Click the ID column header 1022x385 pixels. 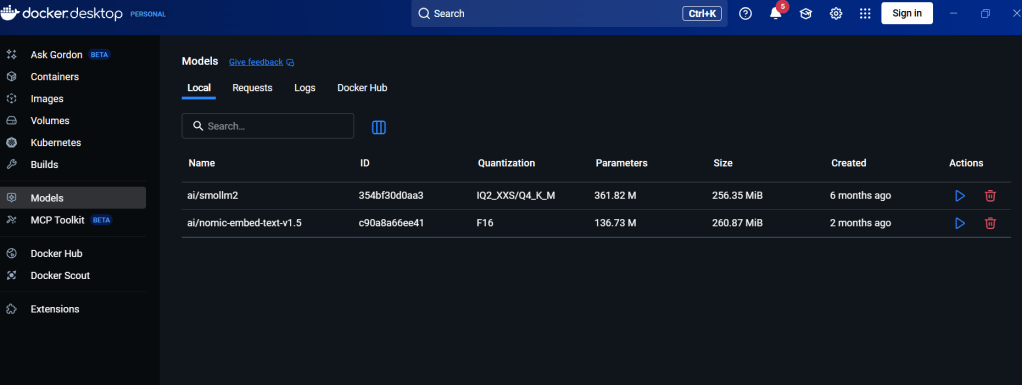point(365,164)
